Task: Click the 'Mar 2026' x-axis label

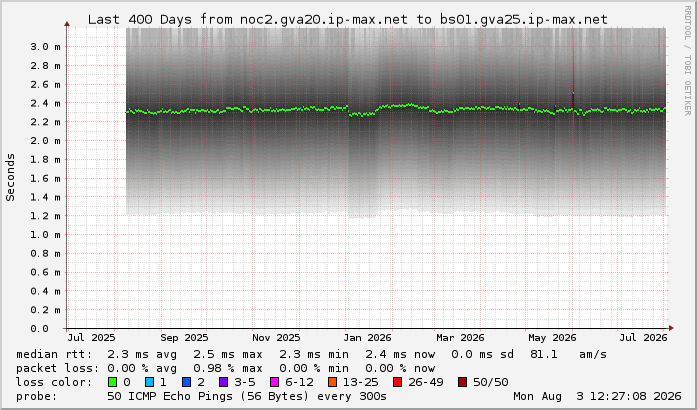Action: [x=460, y=338]
